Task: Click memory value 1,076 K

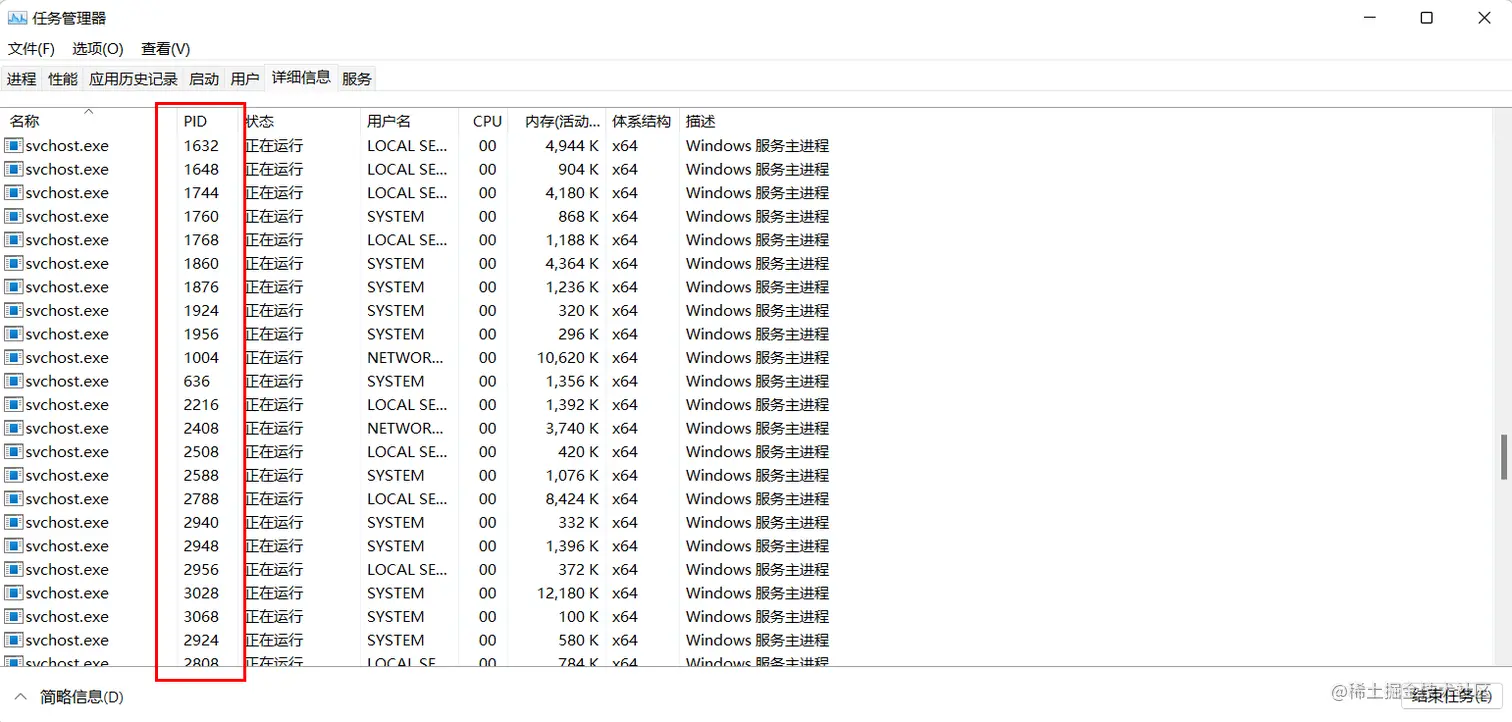Action: pos(572,475)
